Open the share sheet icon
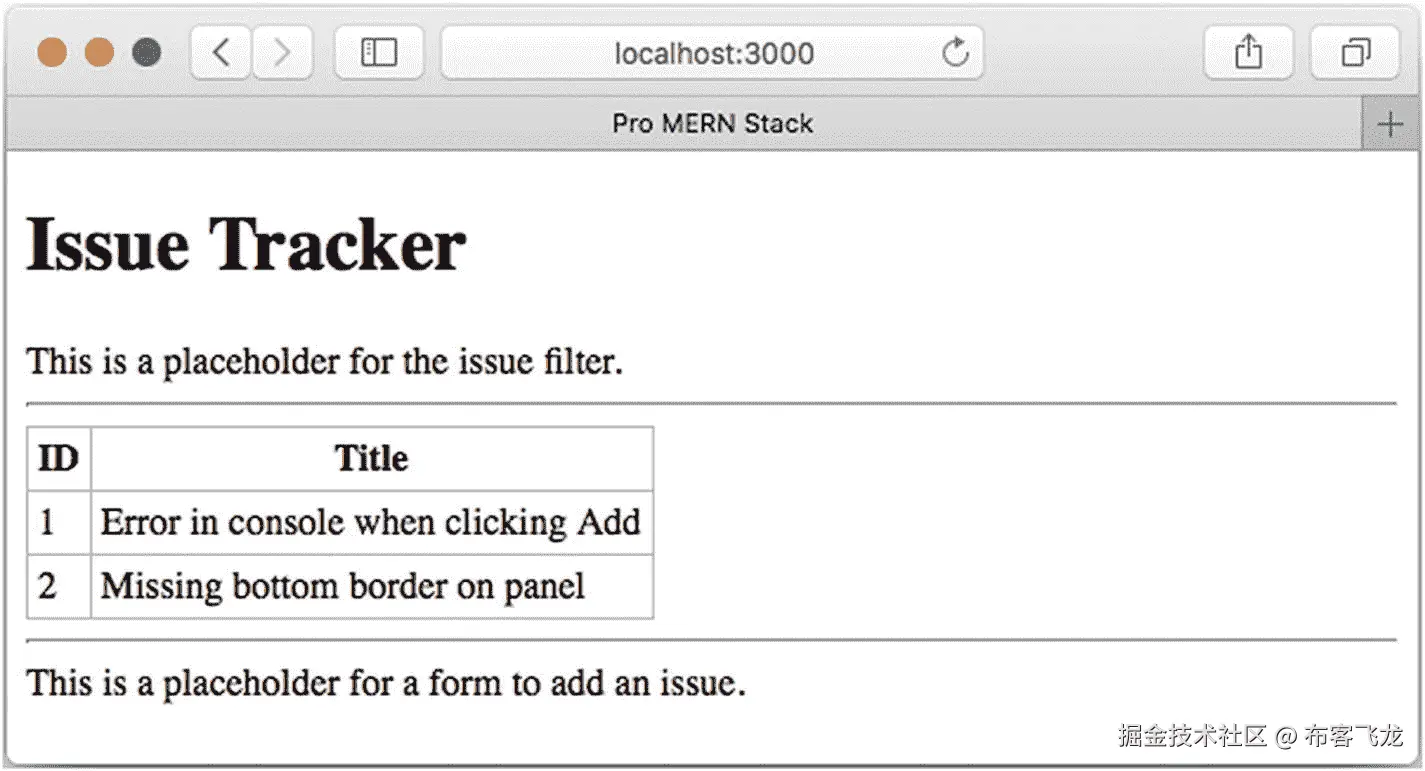Viewport: 1425px width, 771px height. point(1248,52)
